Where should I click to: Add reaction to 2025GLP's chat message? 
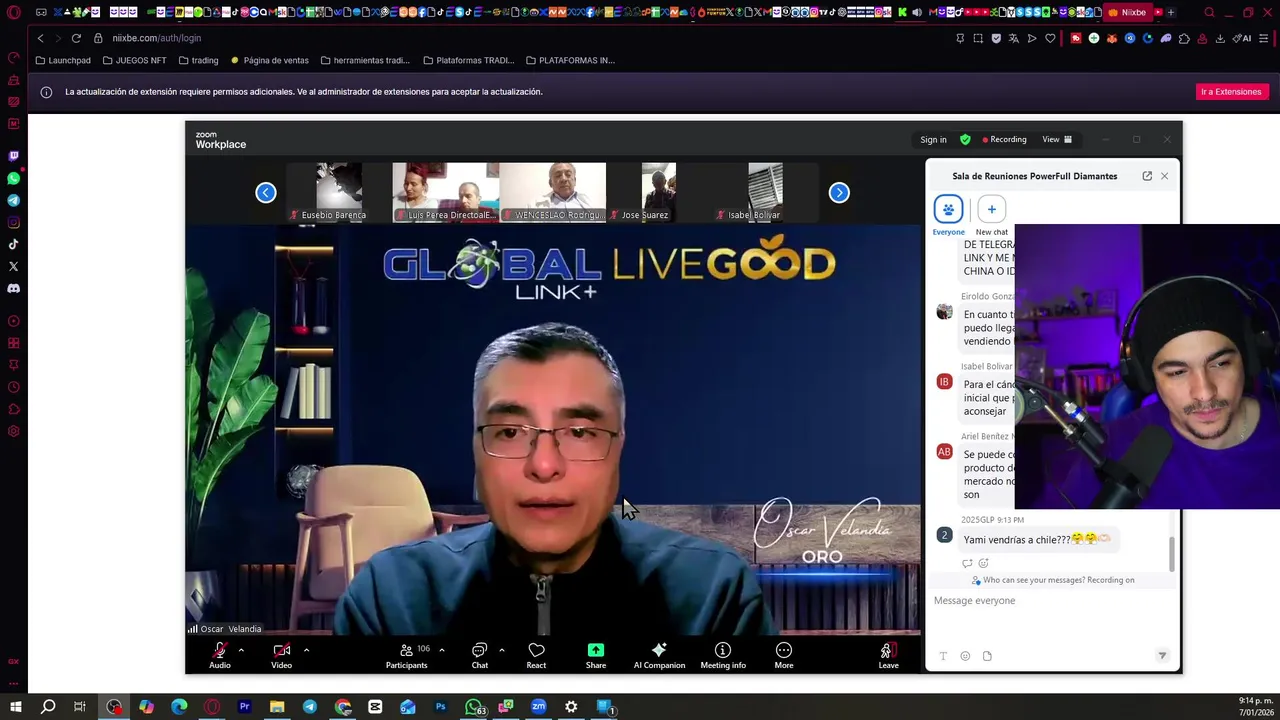[983, 563]
